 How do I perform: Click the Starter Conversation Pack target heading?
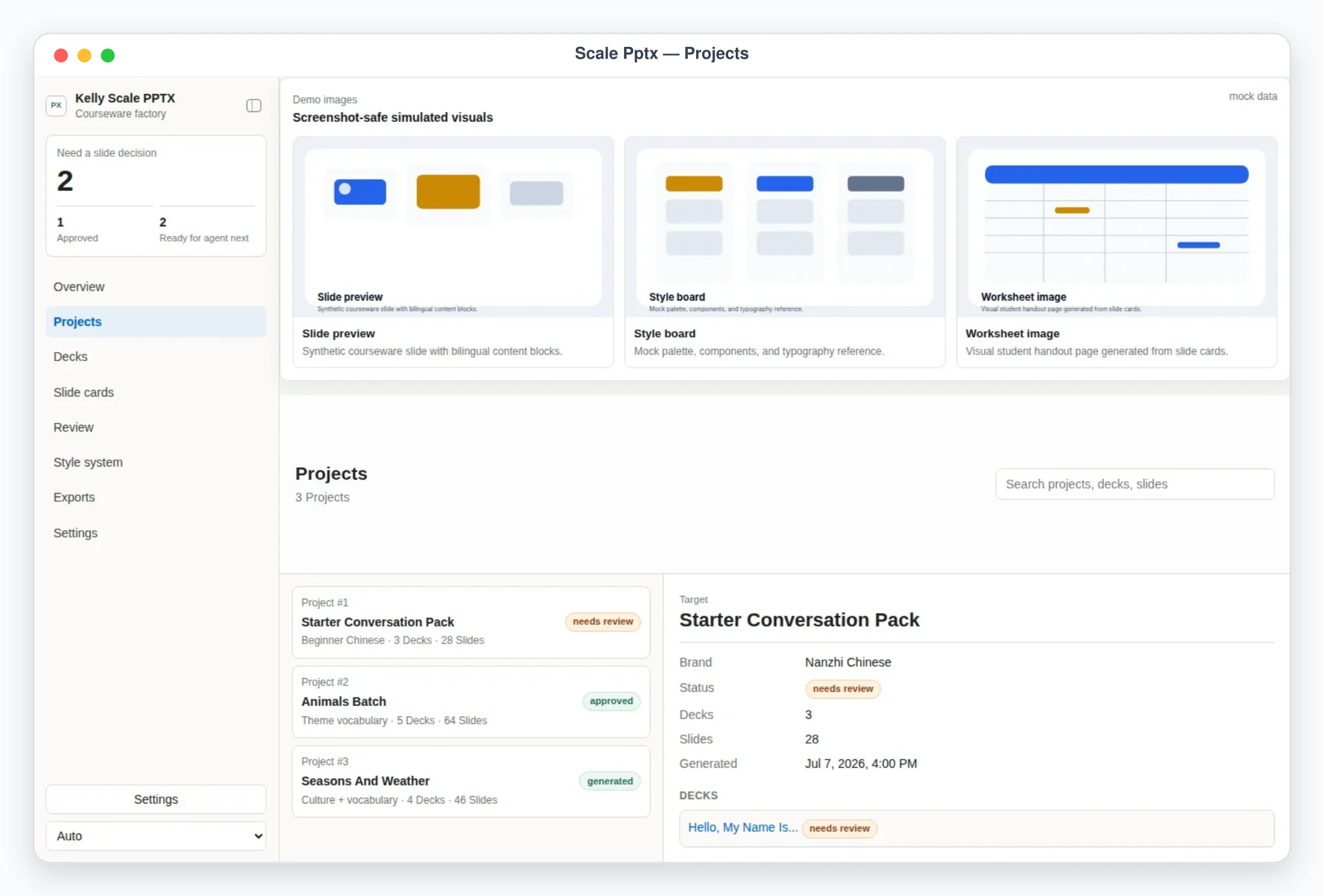click(x=799, y=620)
